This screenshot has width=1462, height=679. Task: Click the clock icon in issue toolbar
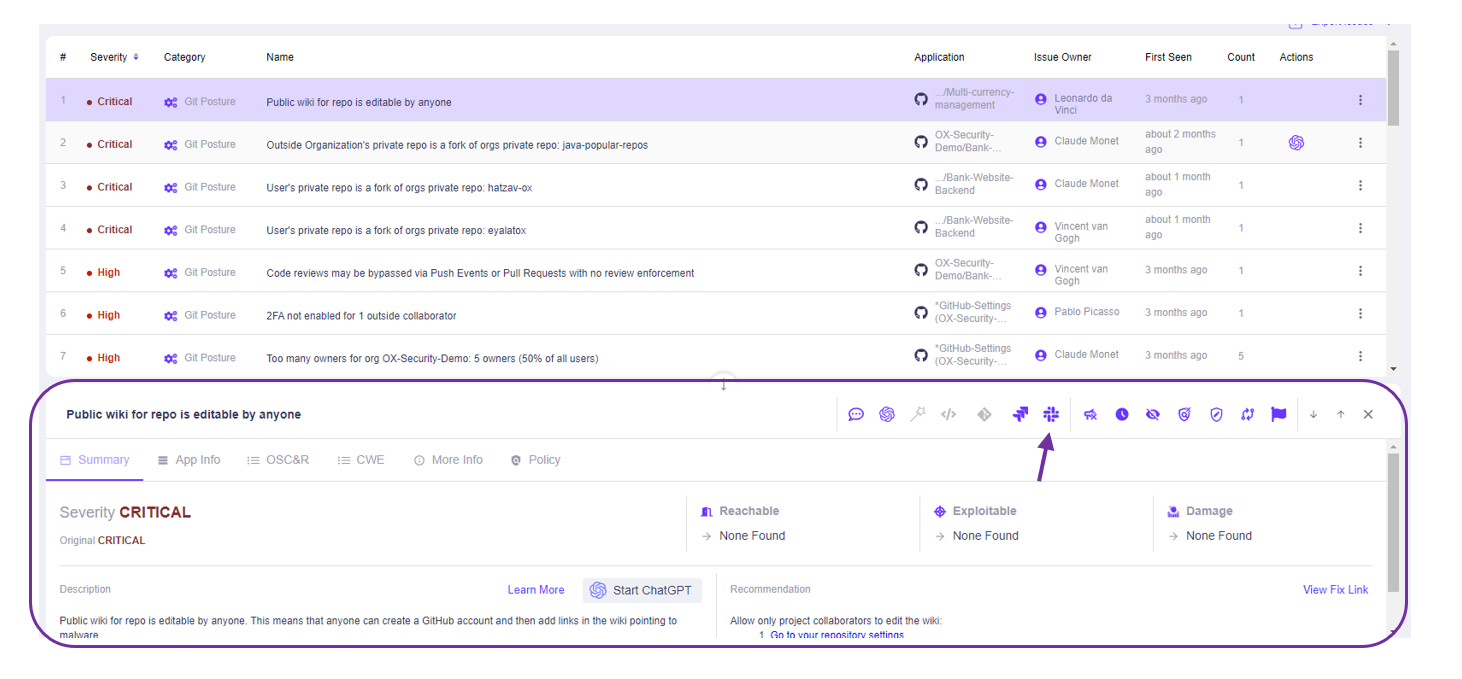click(x=1122, y=414)
